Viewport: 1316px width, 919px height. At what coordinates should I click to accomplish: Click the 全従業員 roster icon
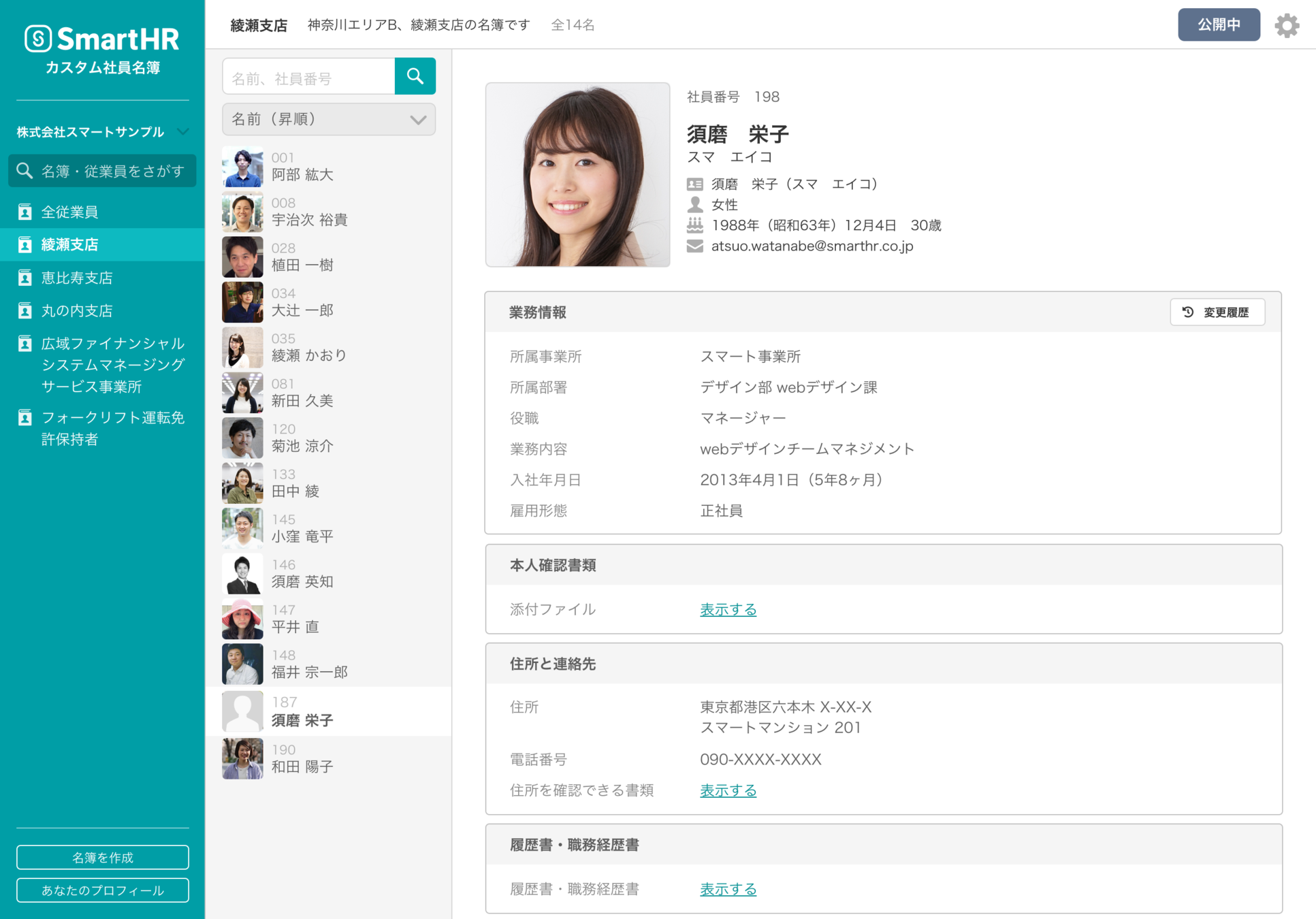pos(25,212)
